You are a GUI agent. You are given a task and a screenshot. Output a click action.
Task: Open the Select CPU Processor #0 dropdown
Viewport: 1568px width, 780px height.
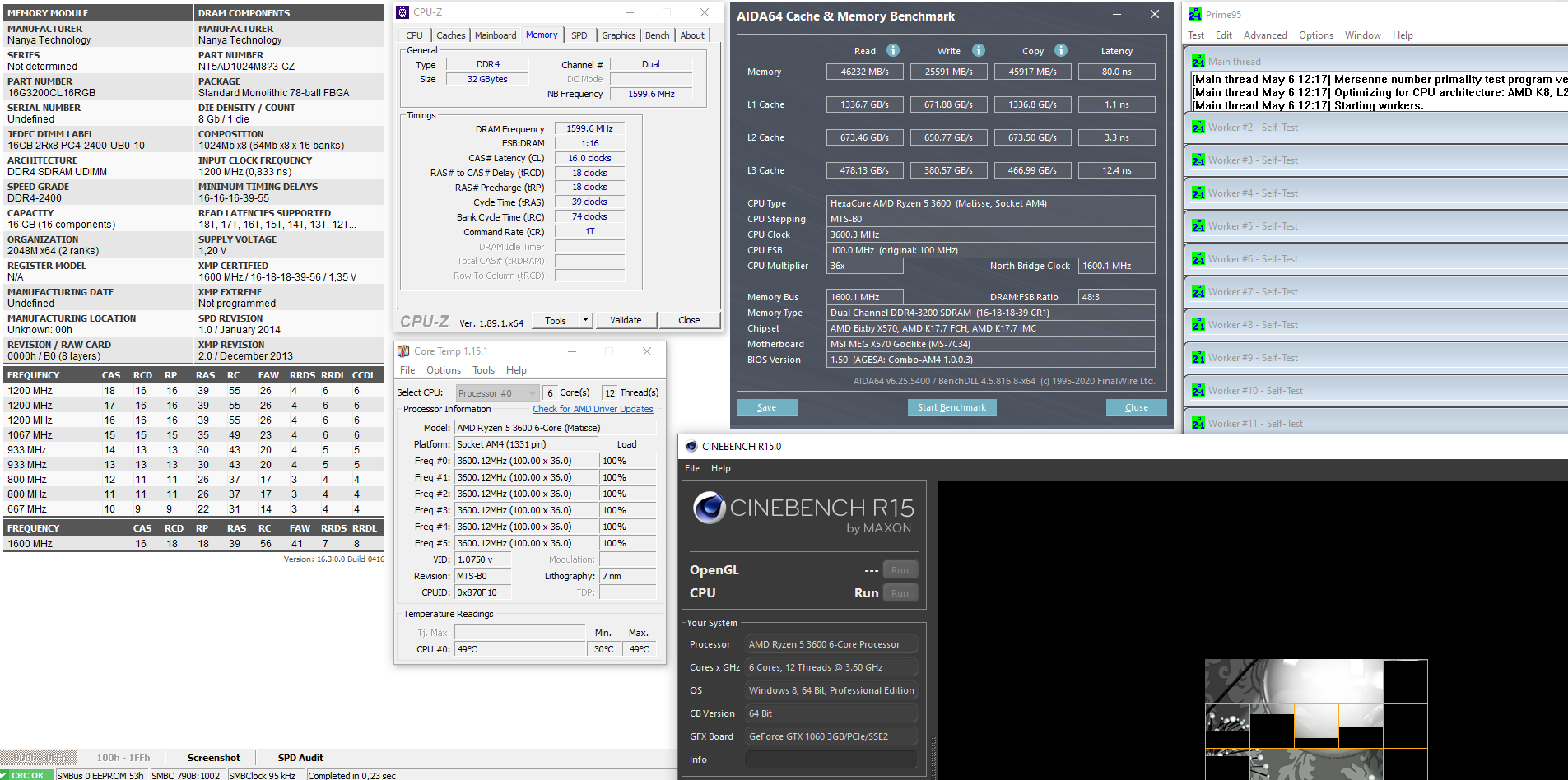(498, 393)
